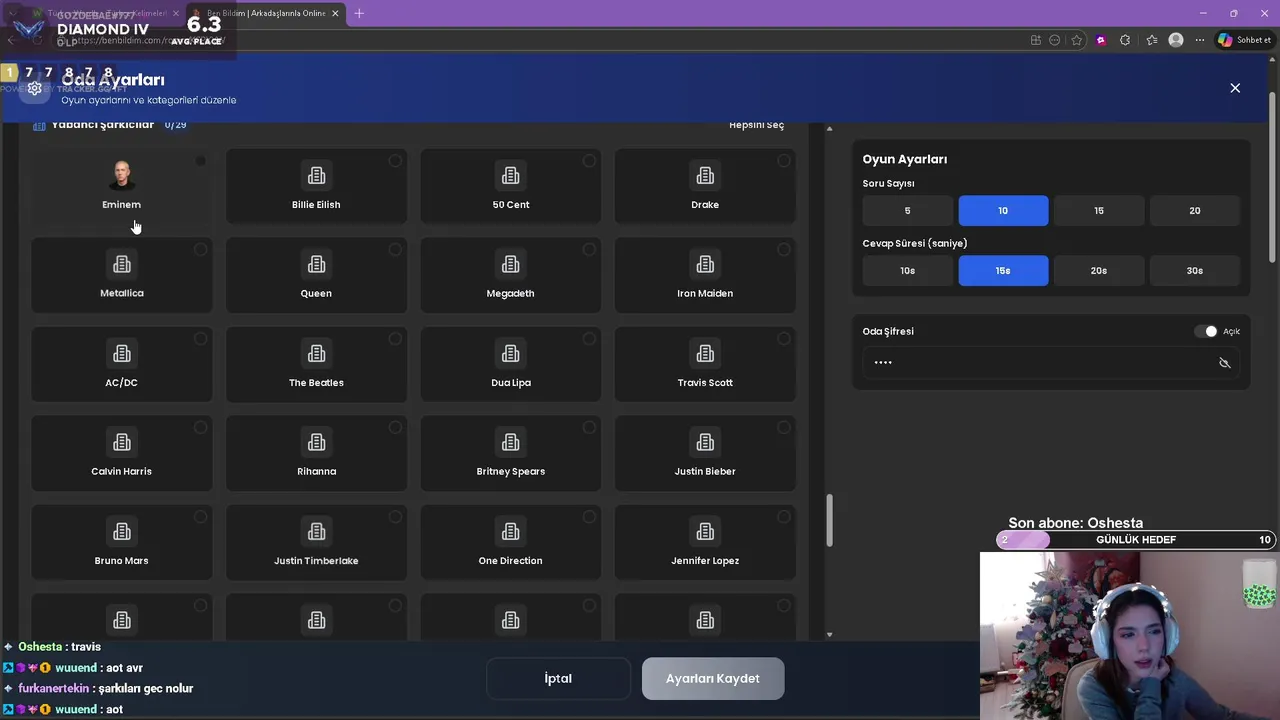Click the split screen icon in address bar

1036,40
